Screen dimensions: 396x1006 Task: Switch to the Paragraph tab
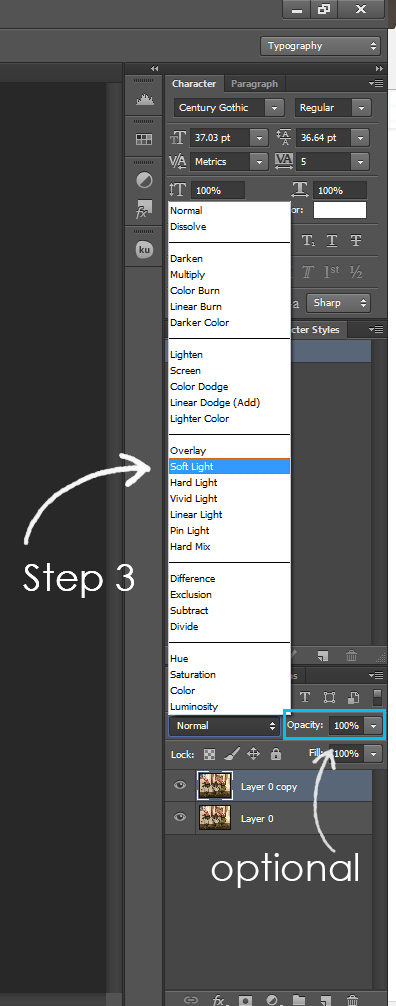[254, 83]
